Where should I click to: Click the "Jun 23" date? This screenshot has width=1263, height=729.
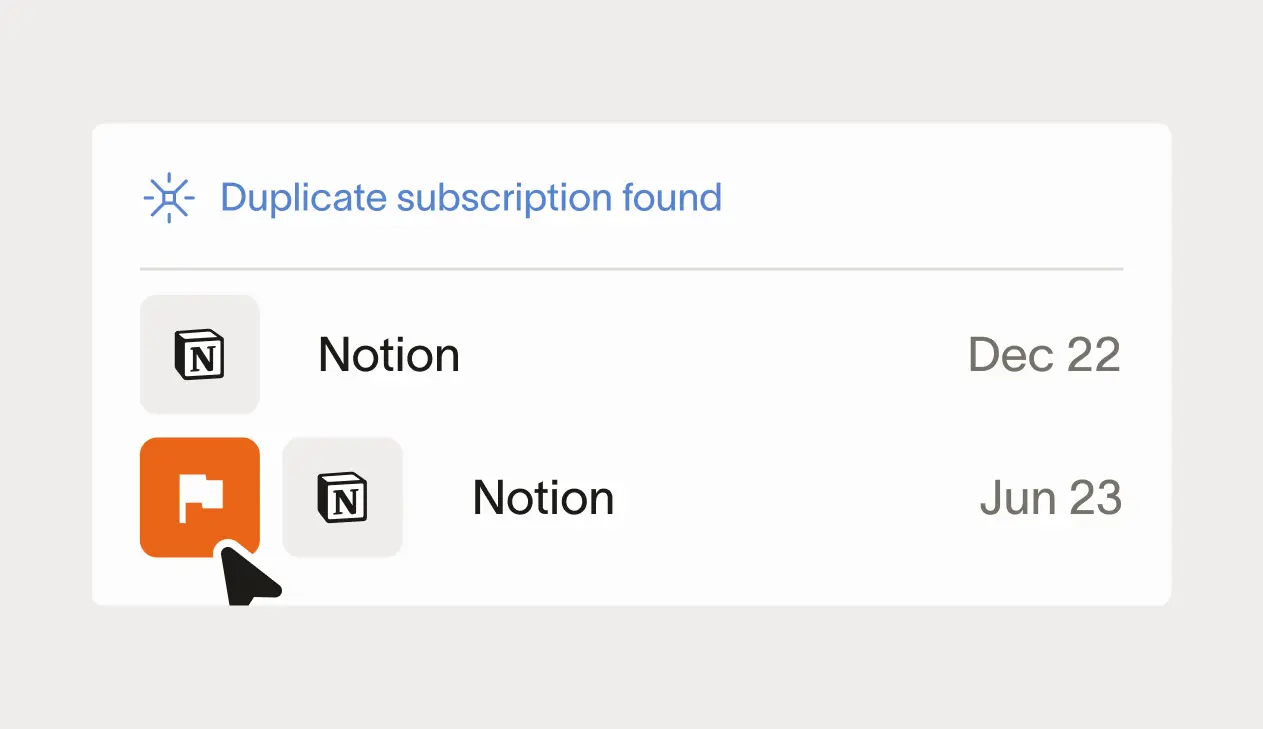1050,498
